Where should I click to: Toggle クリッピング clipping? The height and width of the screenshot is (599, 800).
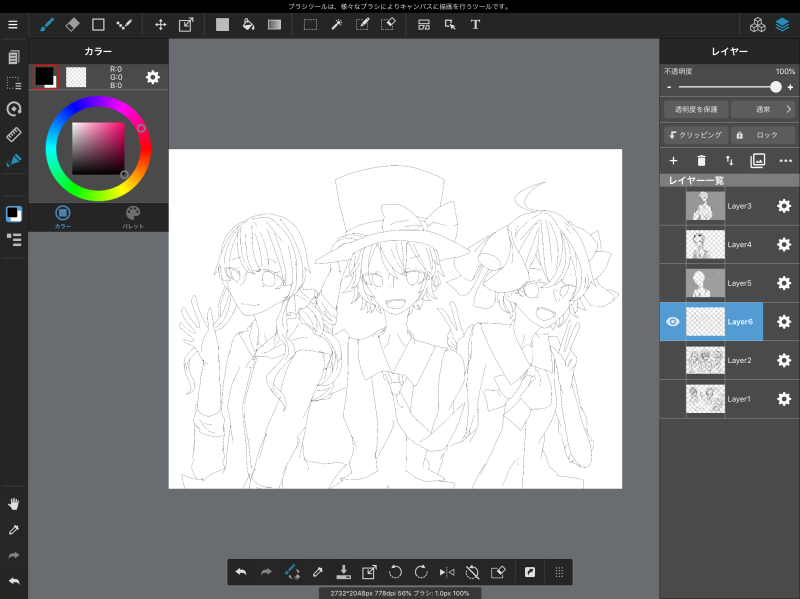[x=696, y=135]
